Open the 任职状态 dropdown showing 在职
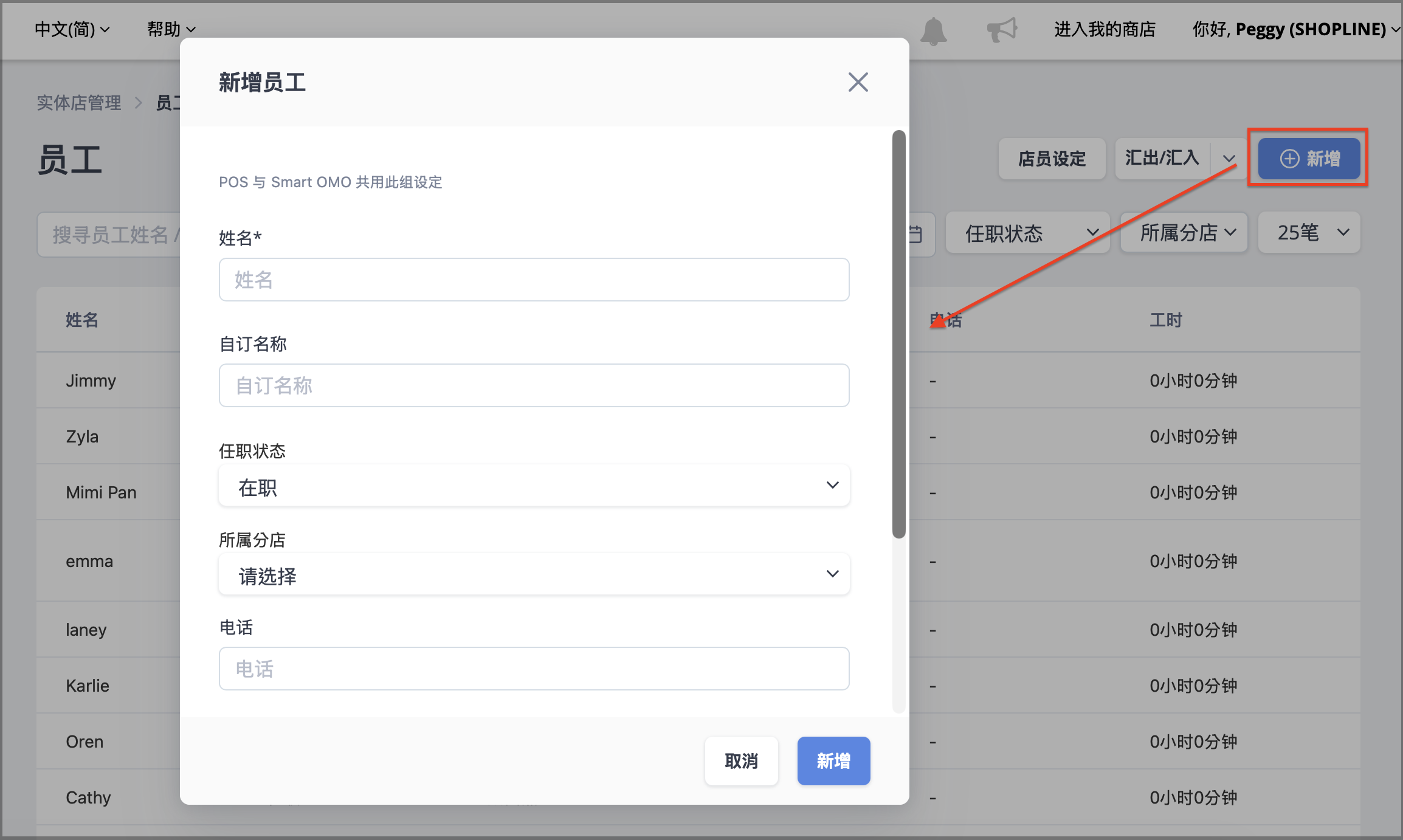1403x840 pixels. [534, 486]
